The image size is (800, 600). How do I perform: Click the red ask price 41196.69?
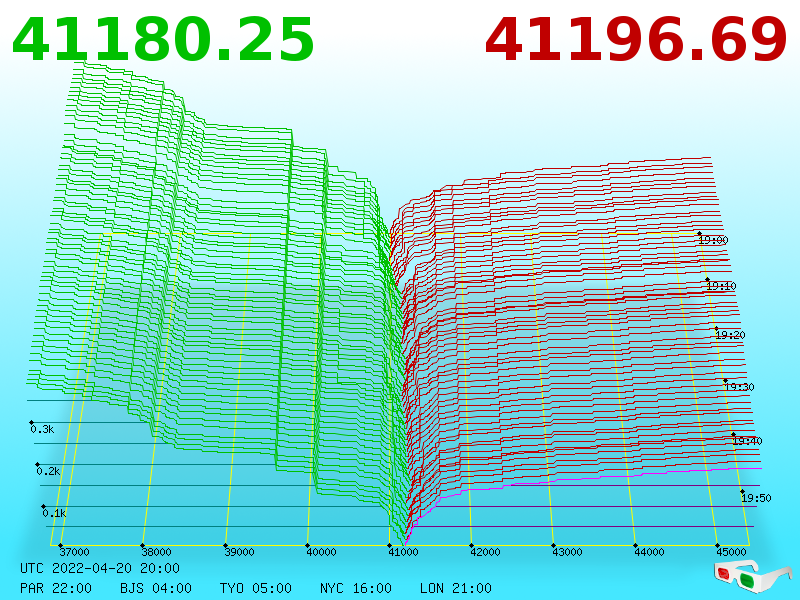[x=636, y=40]
